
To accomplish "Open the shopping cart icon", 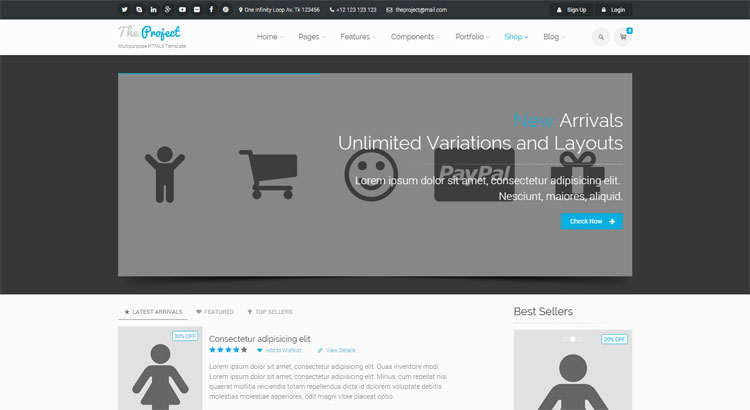I will coord(624,37).
